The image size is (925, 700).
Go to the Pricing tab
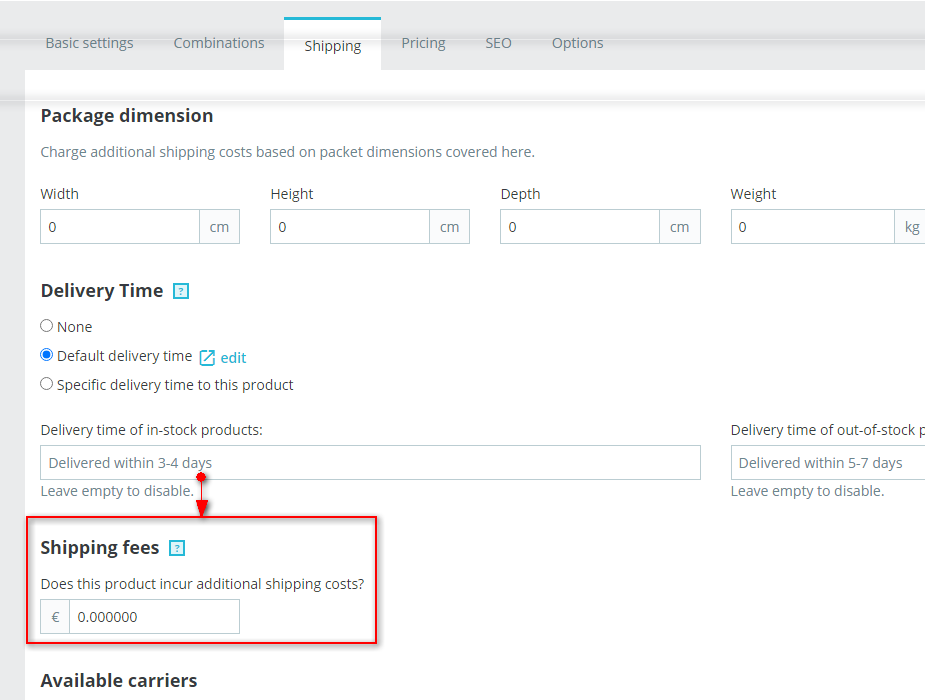pyautogui.click(x=423, y=43)
